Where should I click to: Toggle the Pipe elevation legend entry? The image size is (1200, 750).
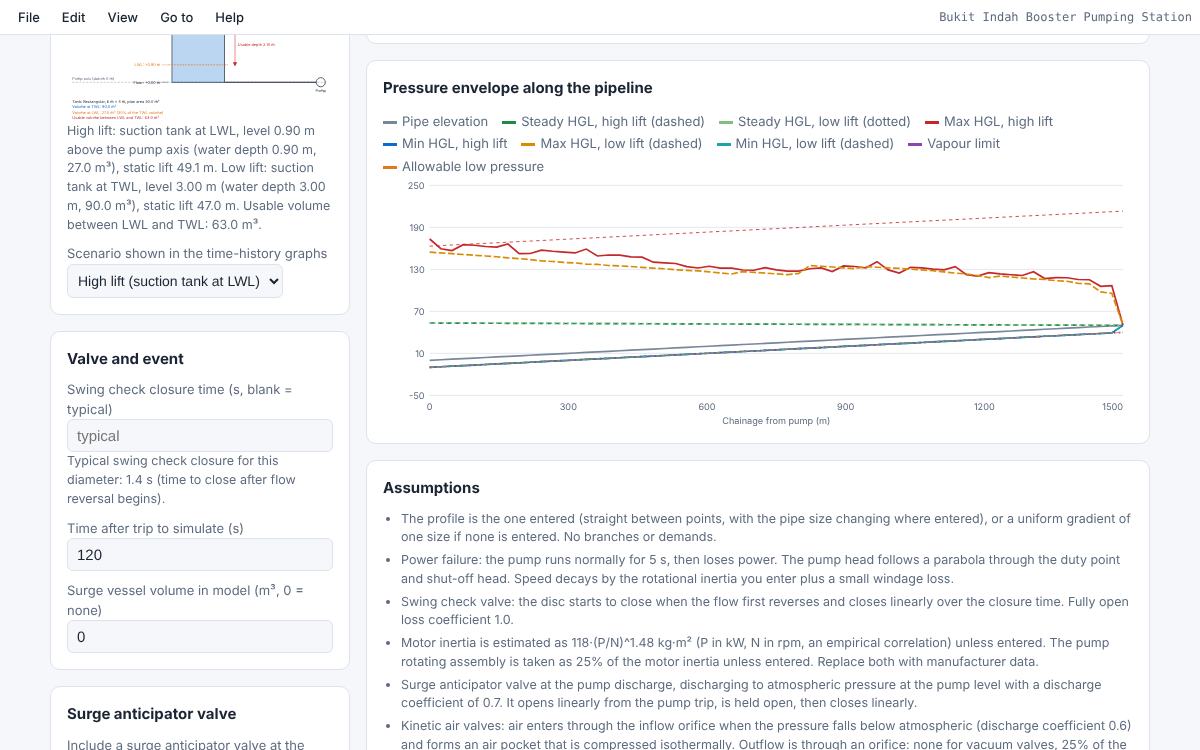click(x=436, y=121)
